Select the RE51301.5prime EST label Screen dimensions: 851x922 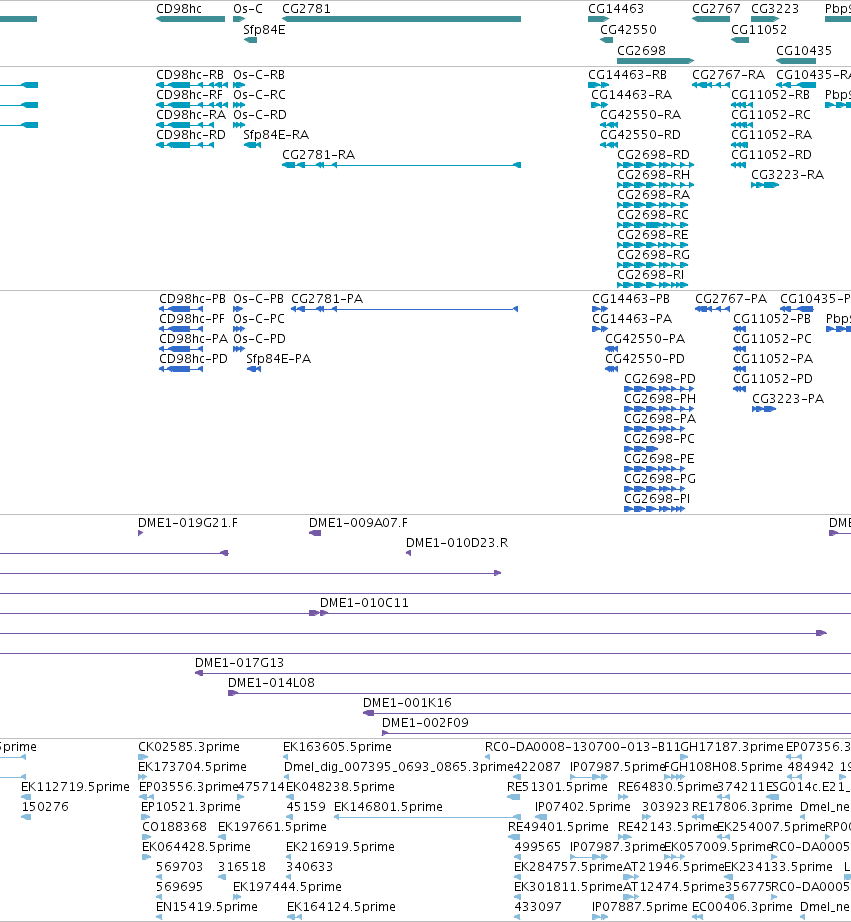tap(557, 787)
